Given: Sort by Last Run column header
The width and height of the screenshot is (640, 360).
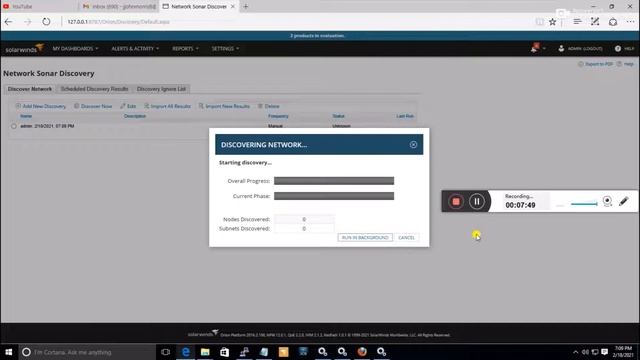Looking at the screenshot, I should [x=405, y=116].
